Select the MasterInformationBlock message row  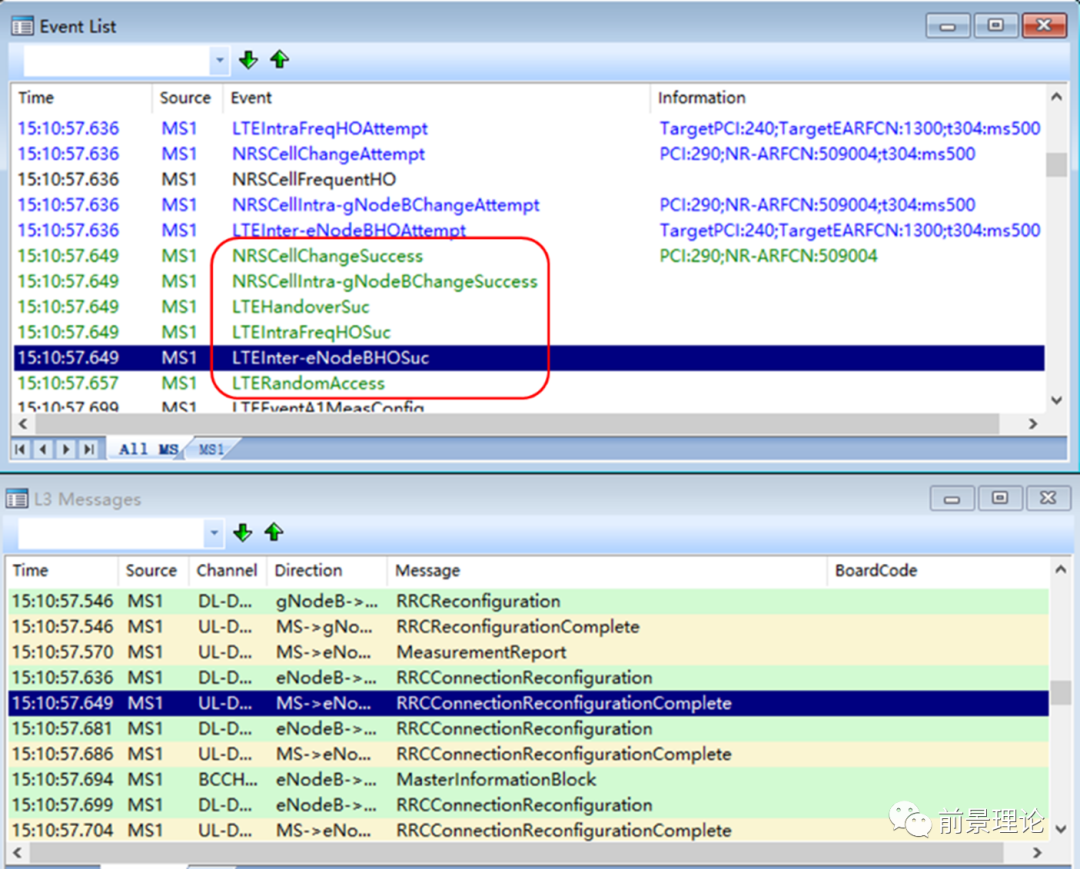528,779
